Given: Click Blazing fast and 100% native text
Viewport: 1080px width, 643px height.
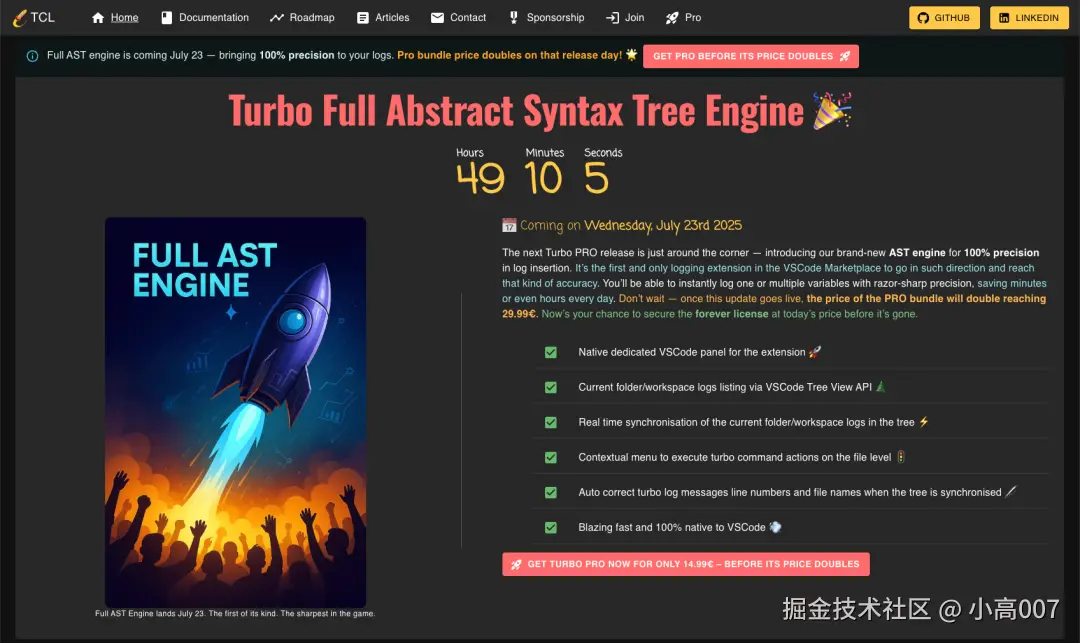Looking at the screenshot, I should [672, 528].
